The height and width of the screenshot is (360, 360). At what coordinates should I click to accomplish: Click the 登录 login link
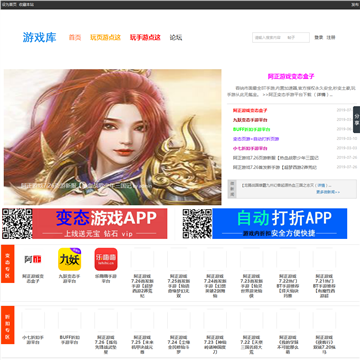click(319, 38)
